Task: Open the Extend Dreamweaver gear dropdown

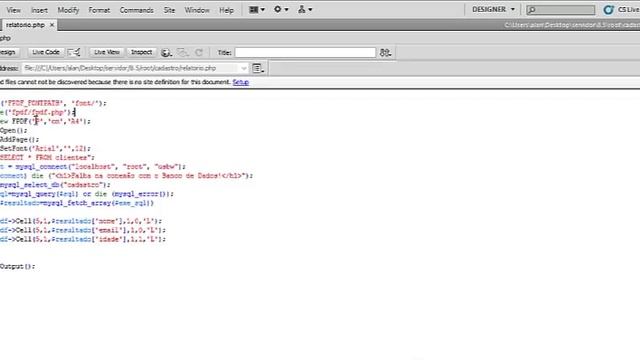Action: pyautogui.click(x=281, y=9)
